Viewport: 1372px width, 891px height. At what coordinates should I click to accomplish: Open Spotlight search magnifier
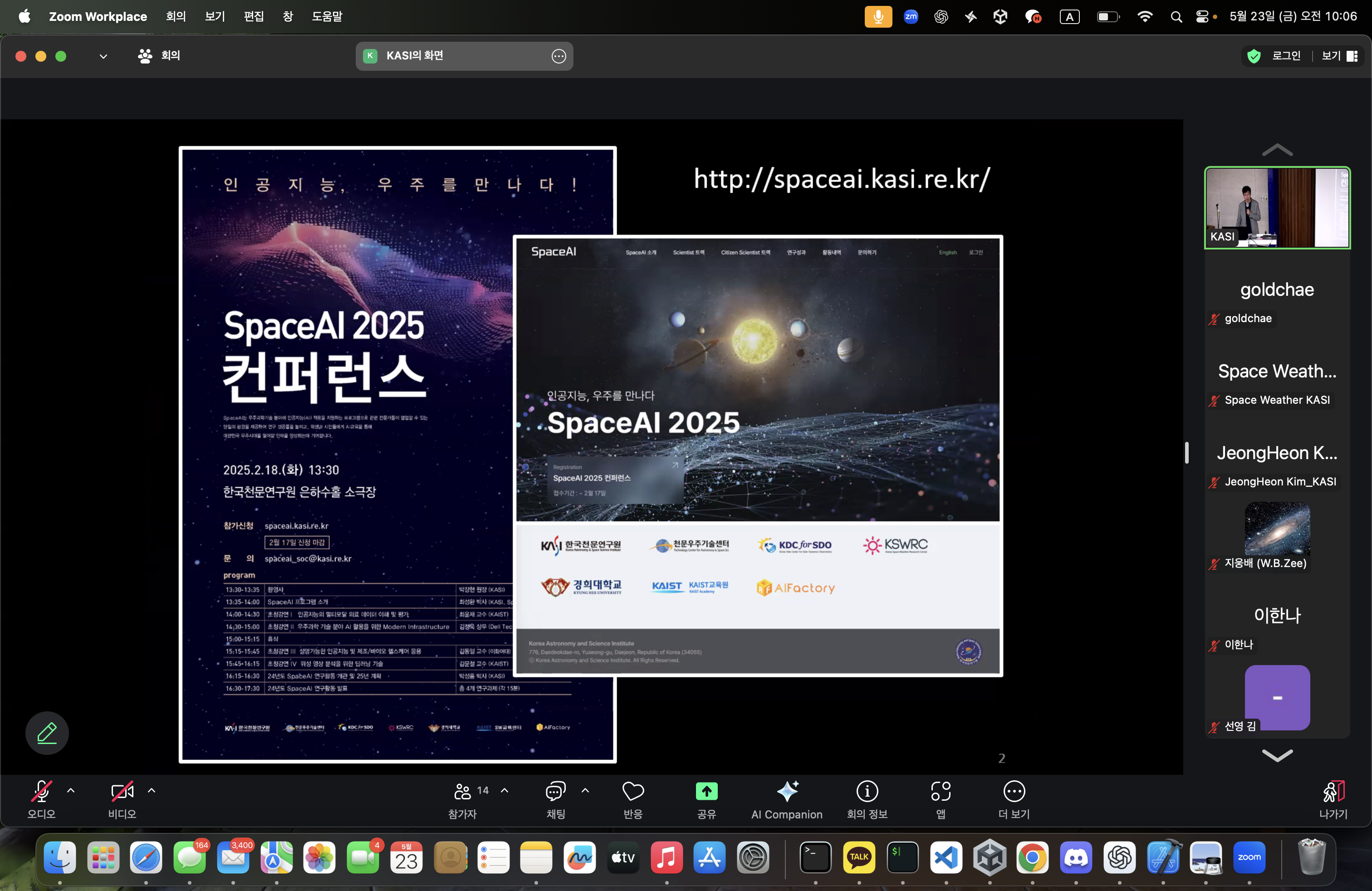coord(1176,17)
